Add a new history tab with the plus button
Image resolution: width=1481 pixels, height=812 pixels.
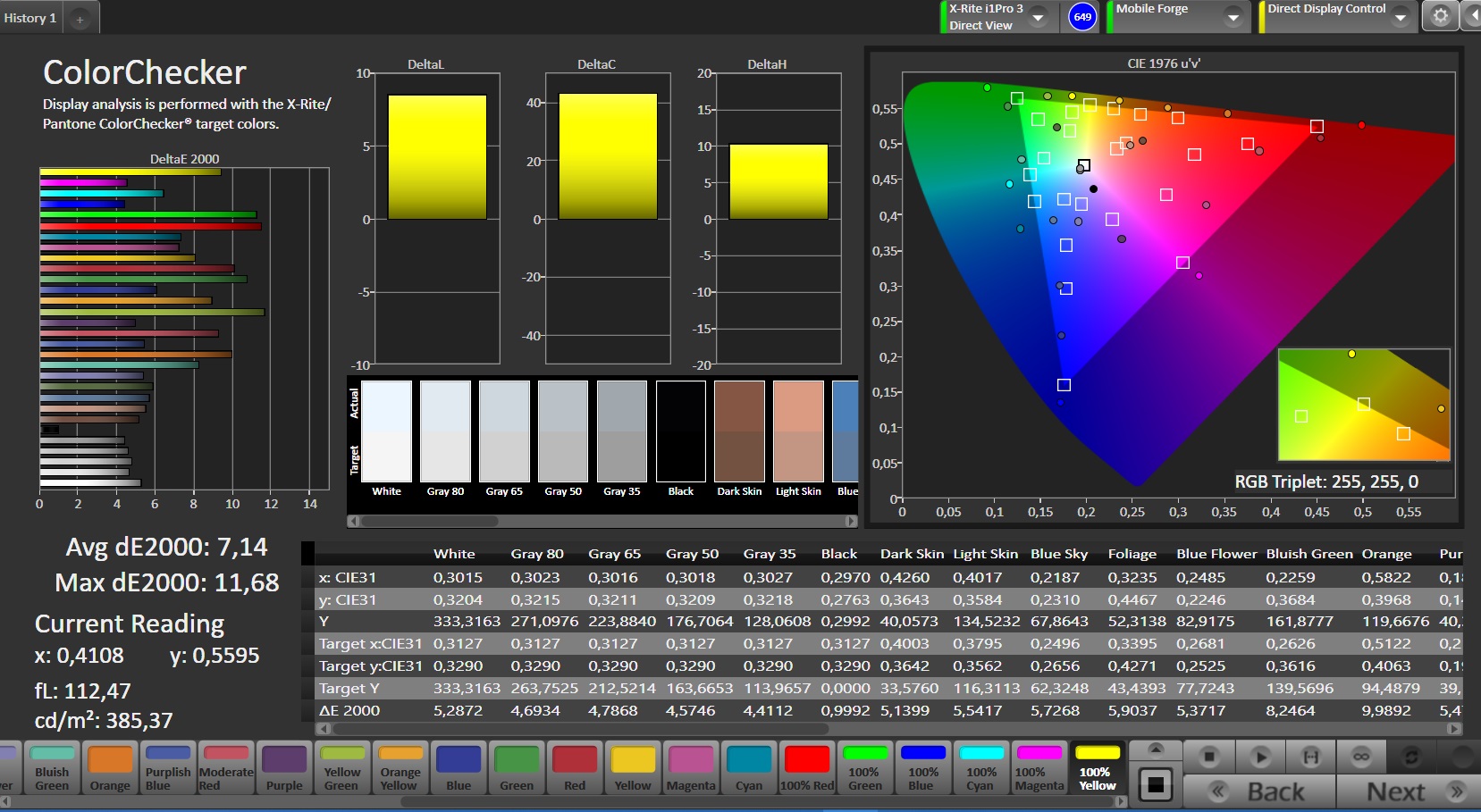(x=80, y=19)
